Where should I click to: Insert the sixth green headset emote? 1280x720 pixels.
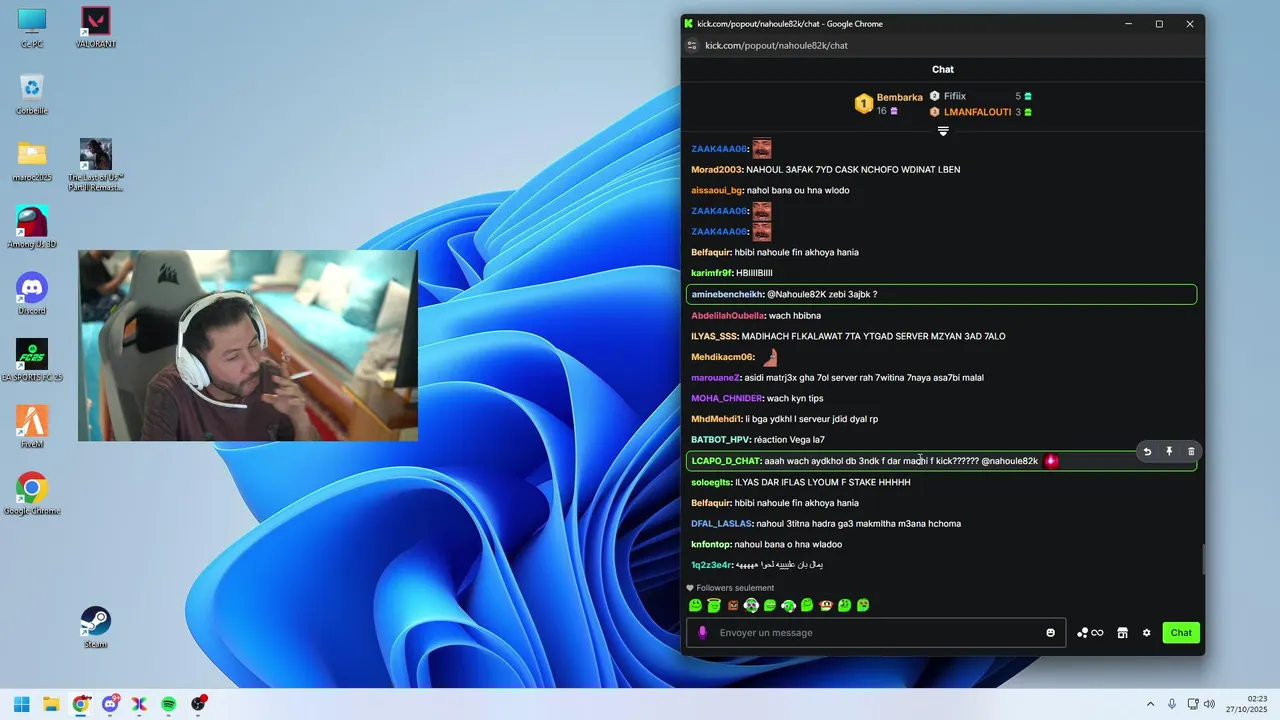[788, 605]
